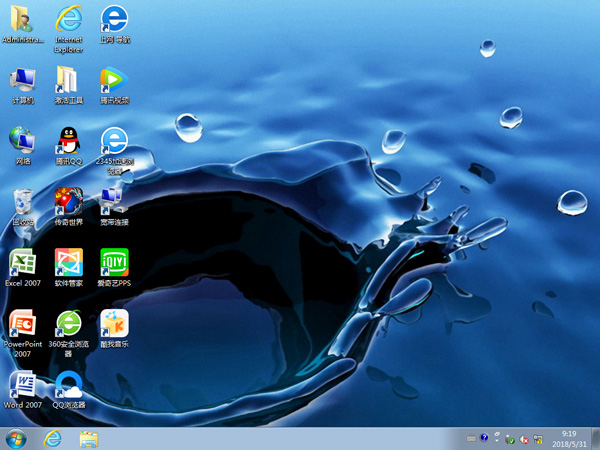
Task: Open the 激活工具 folder
Action: [x=68, y=80]
